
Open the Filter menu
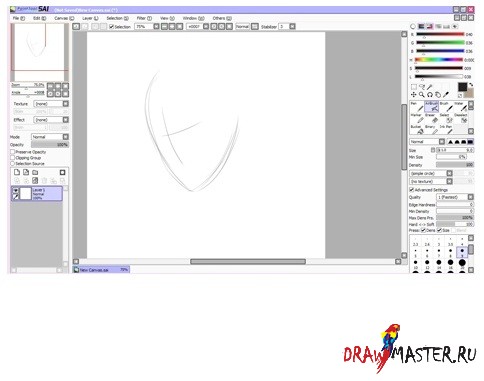pyautogui.click(x=144, y=18)
